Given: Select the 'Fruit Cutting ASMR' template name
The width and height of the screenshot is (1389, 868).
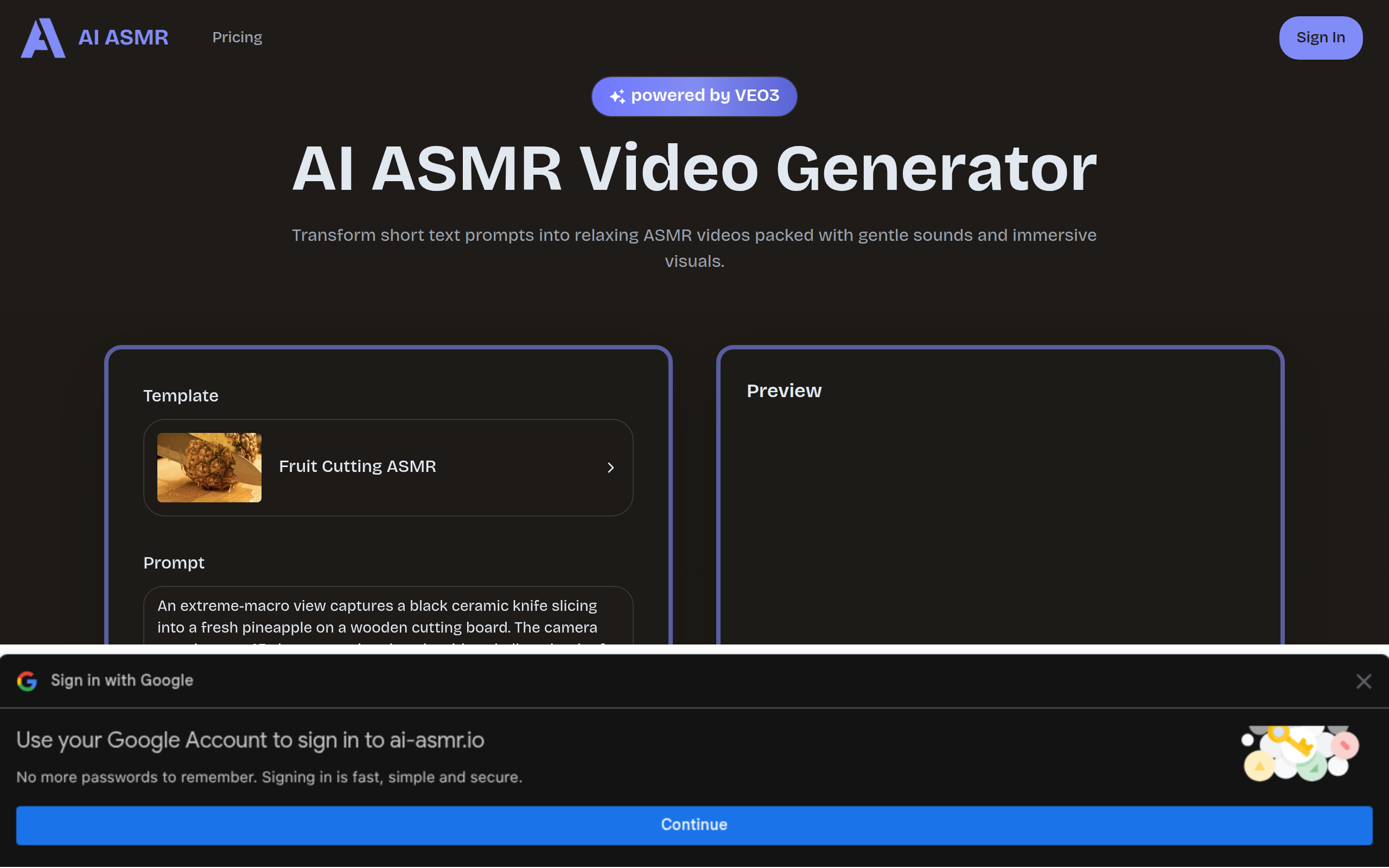Looking at the screenshot, I should pos(357,466).
